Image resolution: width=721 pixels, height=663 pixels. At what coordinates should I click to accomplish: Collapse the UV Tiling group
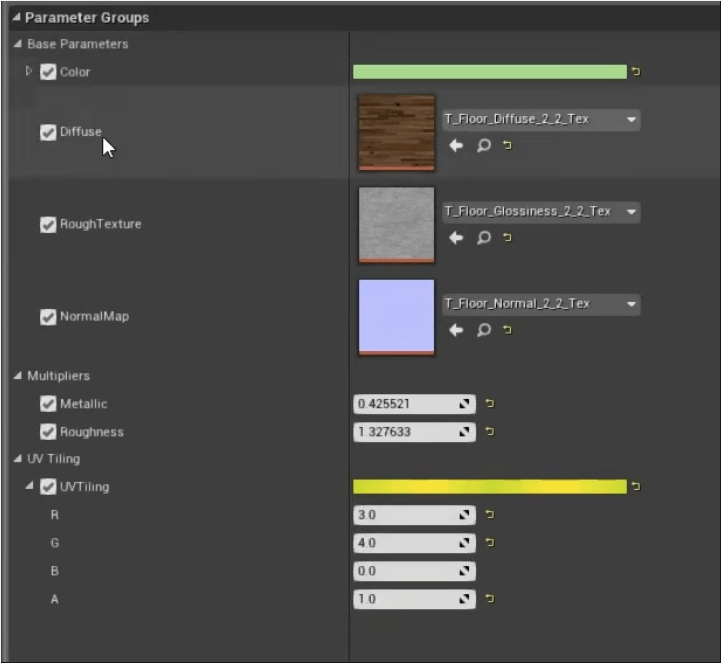(18, 458)
